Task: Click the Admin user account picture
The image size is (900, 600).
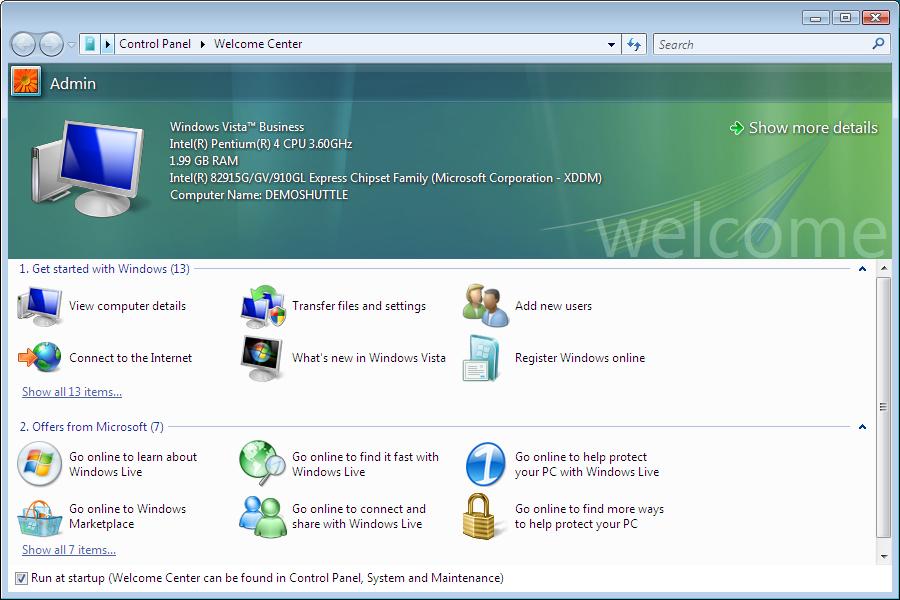Action: coord(26,81)
